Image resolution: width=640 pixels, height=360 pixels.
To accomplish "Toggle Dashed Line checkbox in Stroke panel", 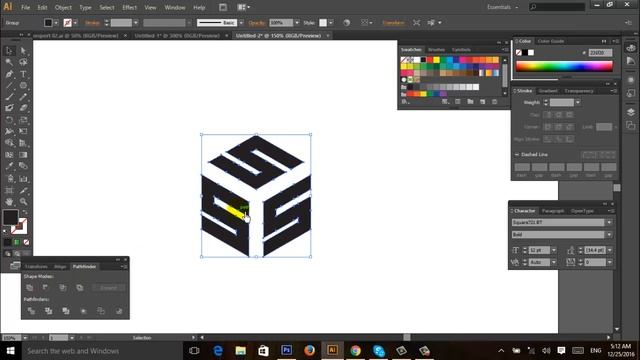I will coord(517,155).
